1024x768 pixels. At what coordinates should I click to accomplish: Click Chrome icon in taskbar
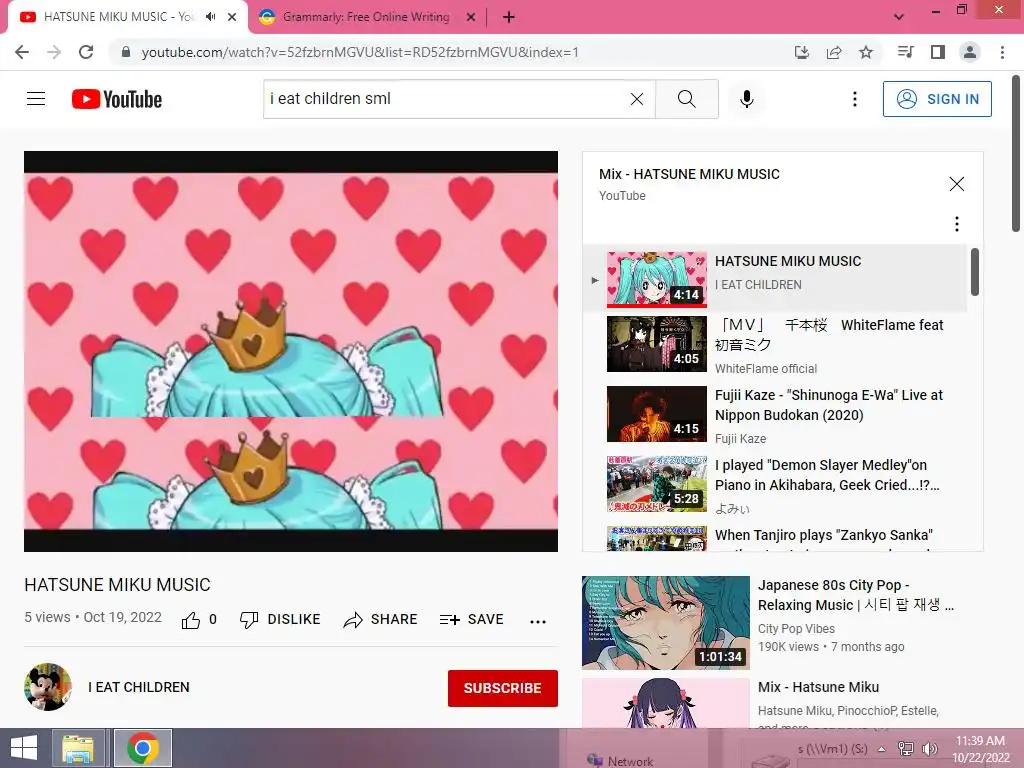[x=143, y=748]
